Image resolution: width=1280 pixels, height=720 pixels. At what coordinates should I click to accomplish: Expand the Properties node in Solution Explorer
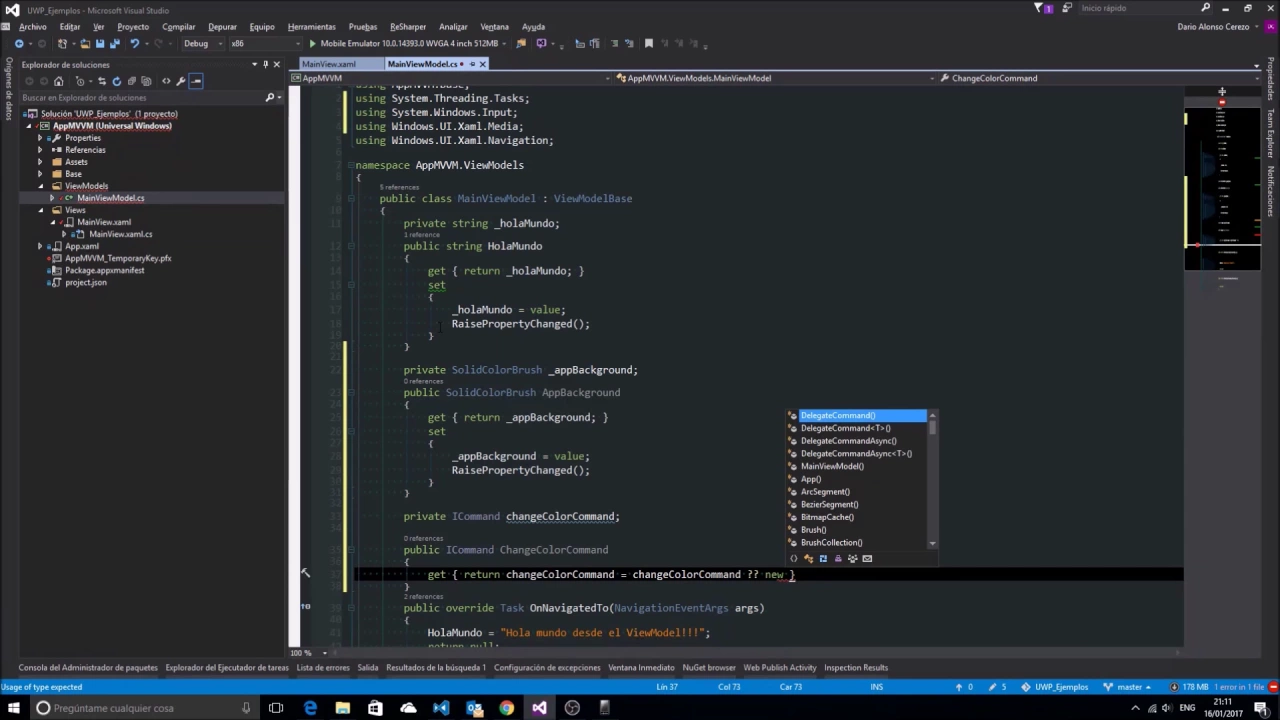pyautogui.click(x=41, y=138)
